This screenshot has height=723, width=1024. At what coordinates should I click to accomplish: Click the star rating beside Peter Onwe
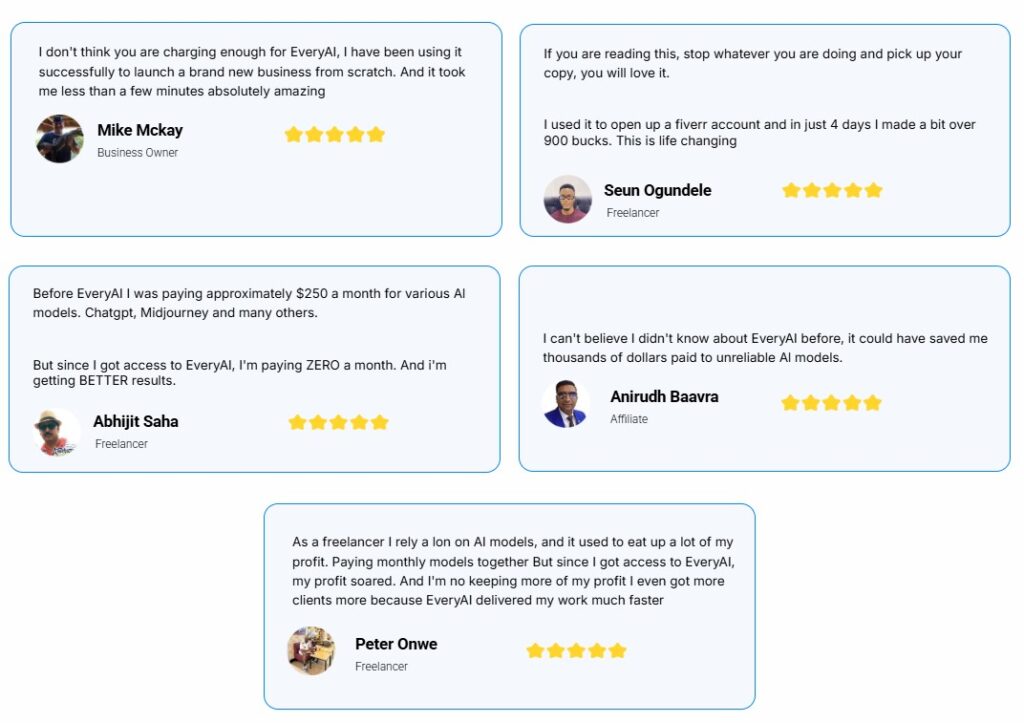[576, 651]
